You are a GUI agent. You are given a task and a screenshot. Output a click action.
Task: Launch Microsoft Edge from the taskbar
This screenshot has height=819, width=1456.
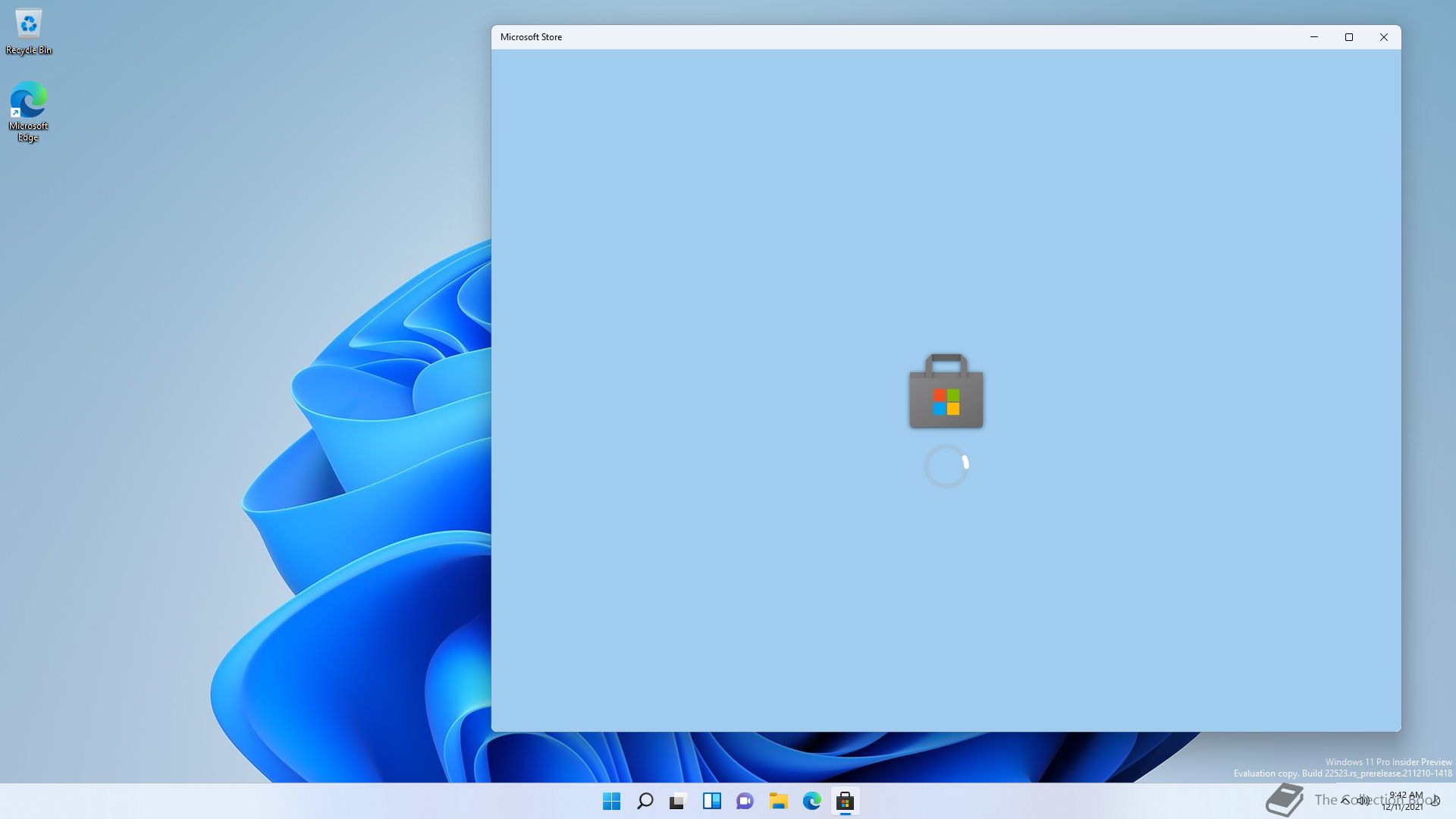coord(811,801)
